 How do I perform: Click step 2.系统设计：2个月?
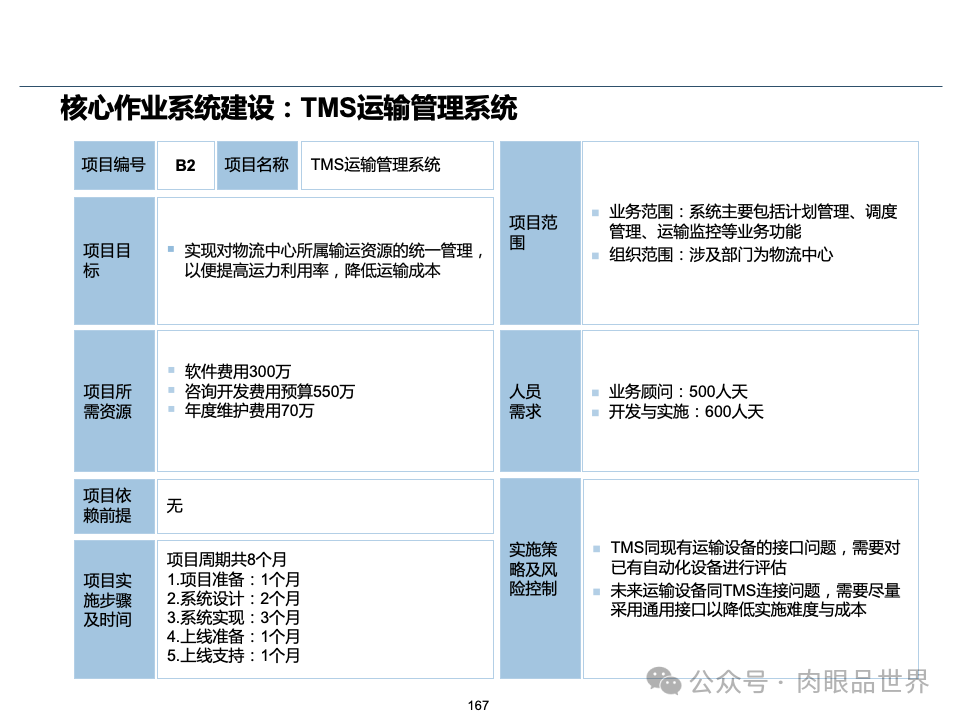tap(233, 598)
